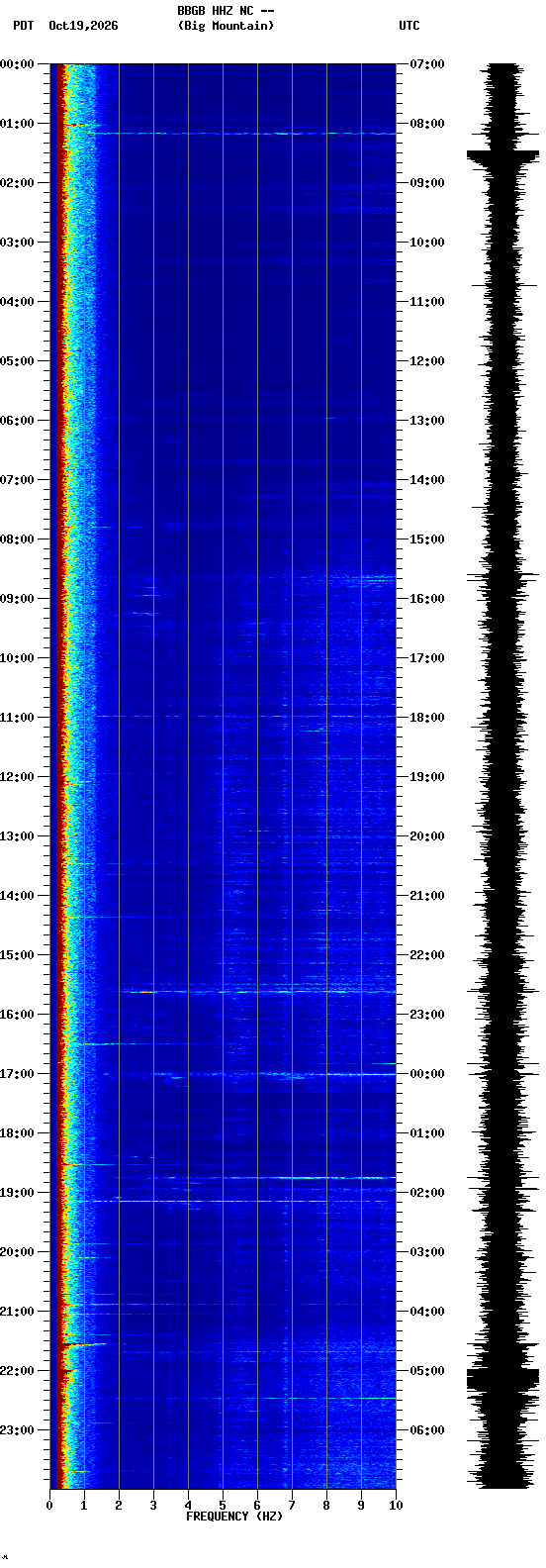Pick '12:00' on the PDT time axis
Image resolution: width=546 pixels, height=1568 pixels.
click(17, 777)
